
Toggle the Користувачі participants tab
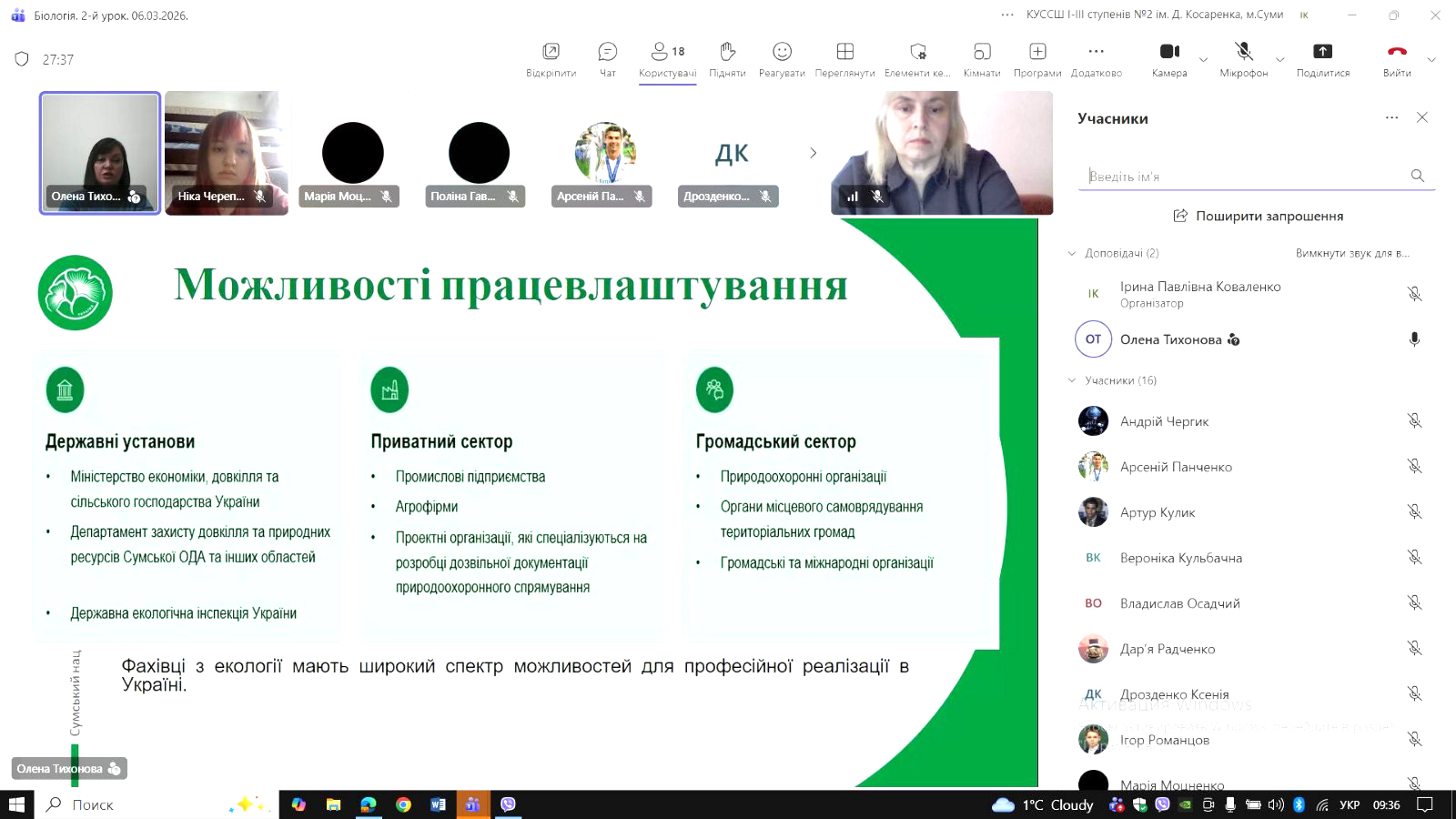coord(667,58)
